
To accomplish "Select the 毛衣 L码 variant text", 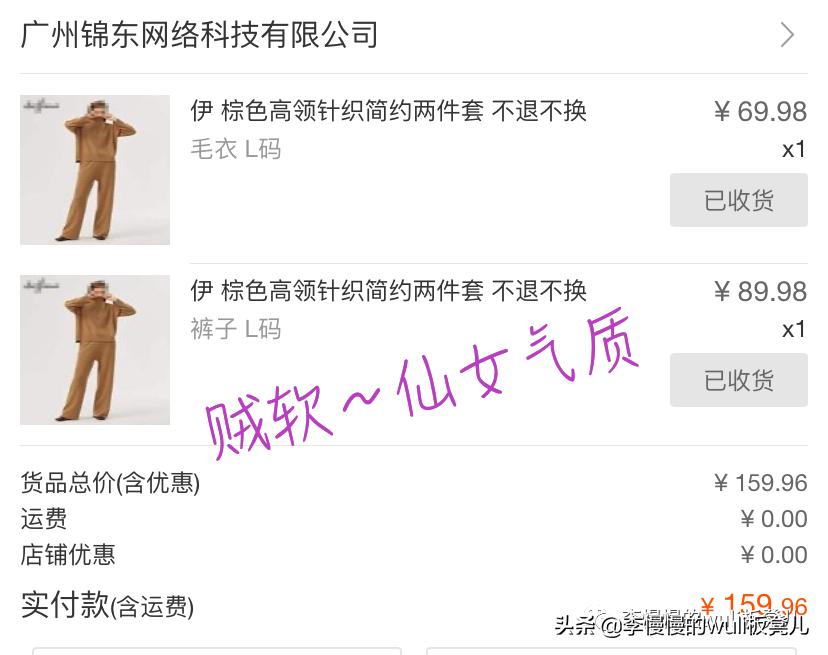I will 236,149.
